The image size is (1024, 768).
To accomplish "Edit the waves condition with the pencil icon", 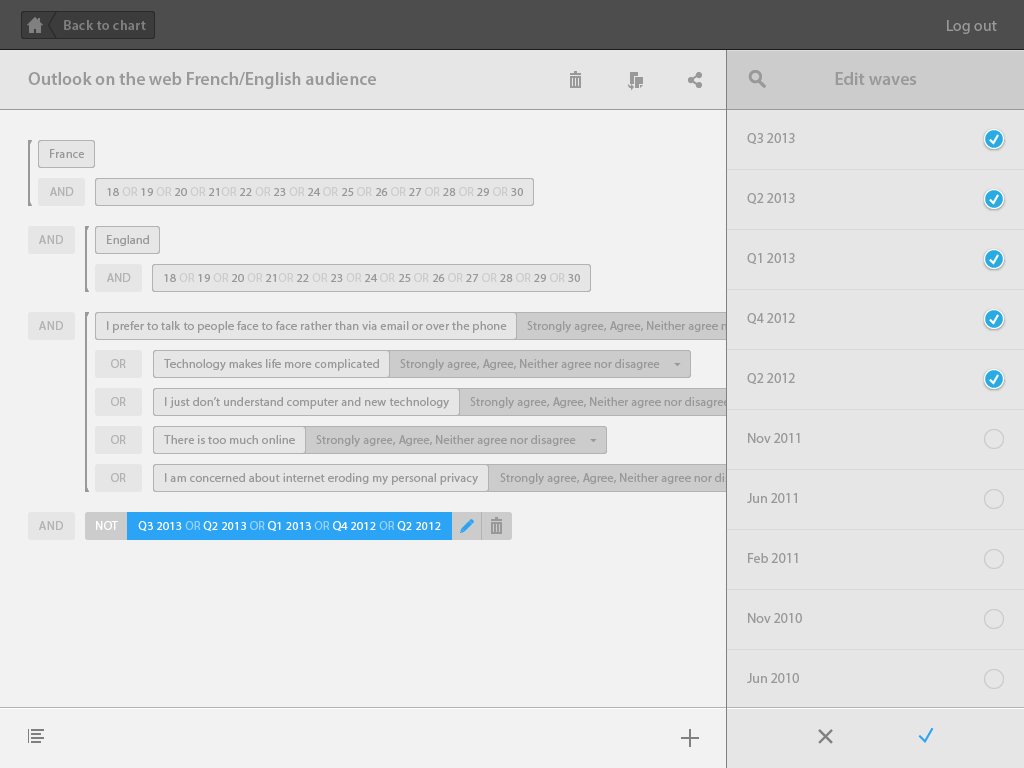I will coord(467,526).
